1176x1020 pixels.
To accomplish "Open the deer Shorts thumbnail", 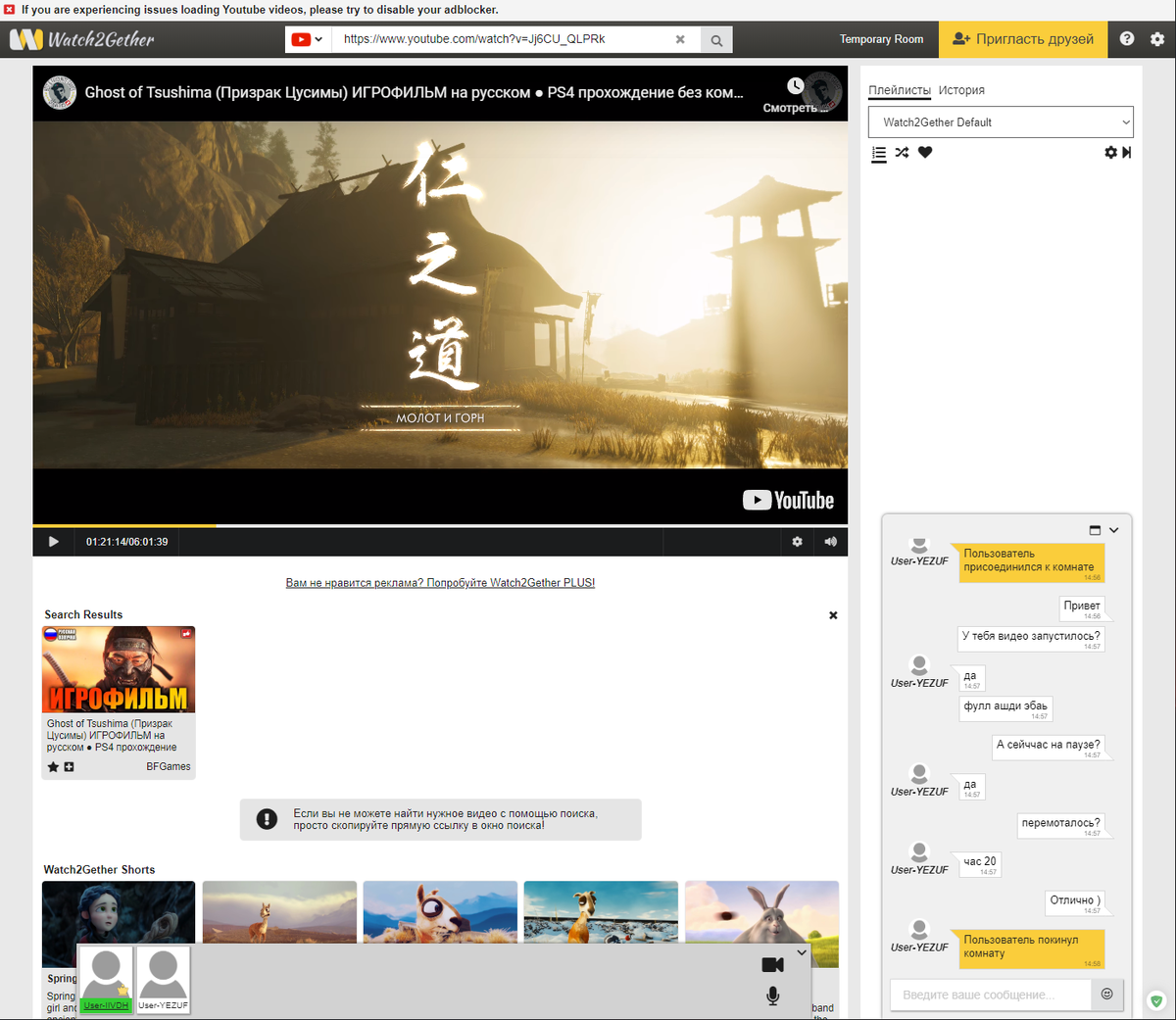I will coord(279,913).
